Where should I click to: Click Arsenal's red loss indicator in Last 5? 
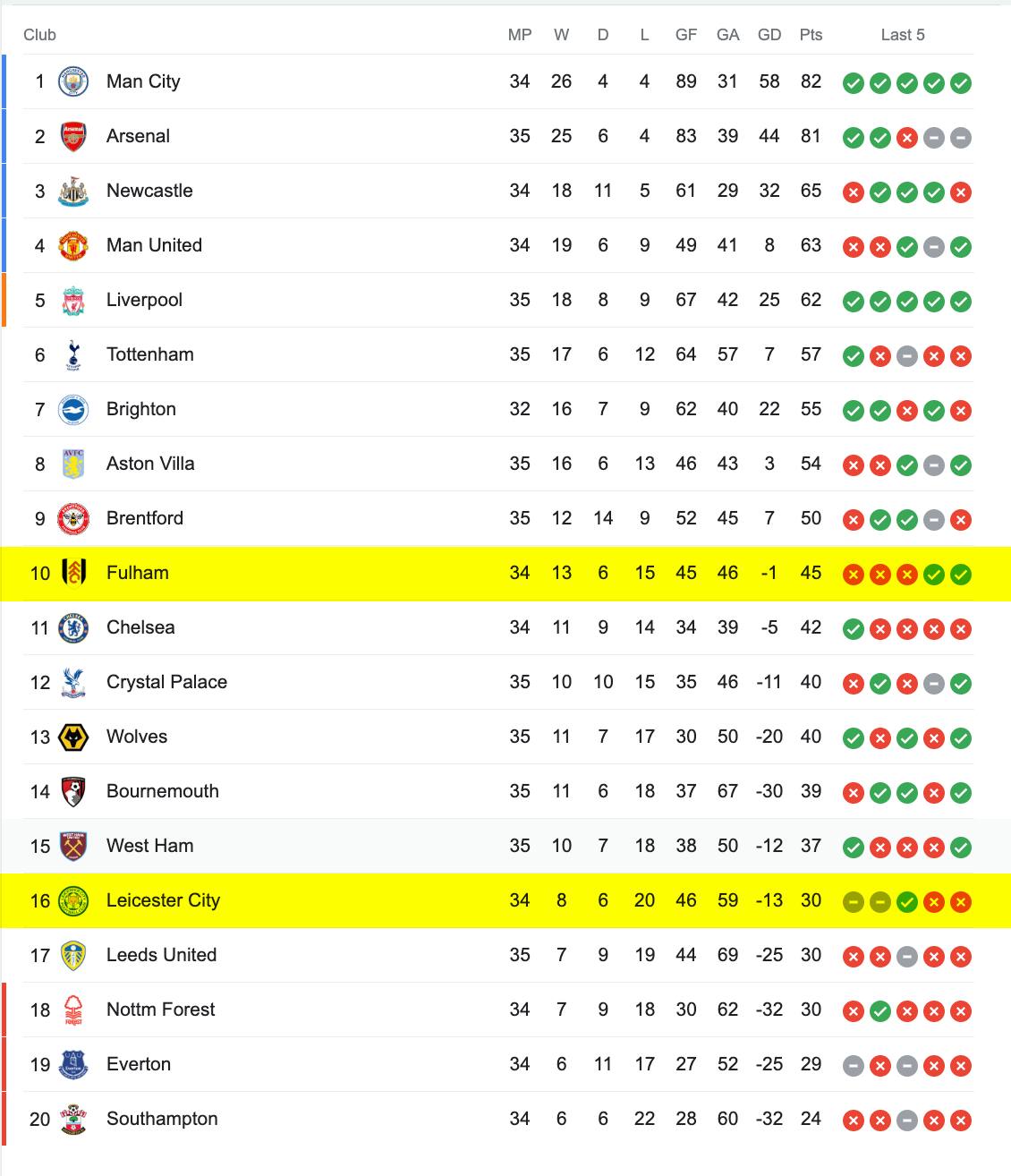point(907,138)
